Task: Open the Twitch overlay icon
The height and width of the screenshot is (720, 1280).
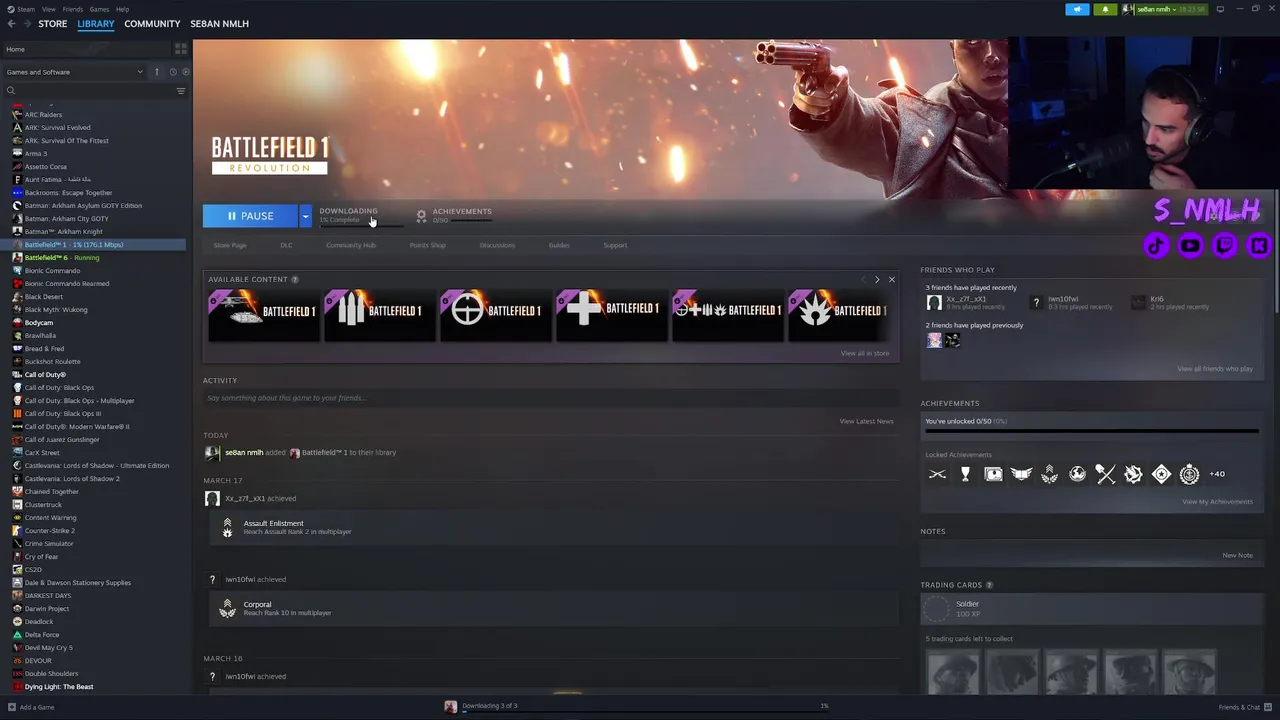Action: [x=1224, y=245]
